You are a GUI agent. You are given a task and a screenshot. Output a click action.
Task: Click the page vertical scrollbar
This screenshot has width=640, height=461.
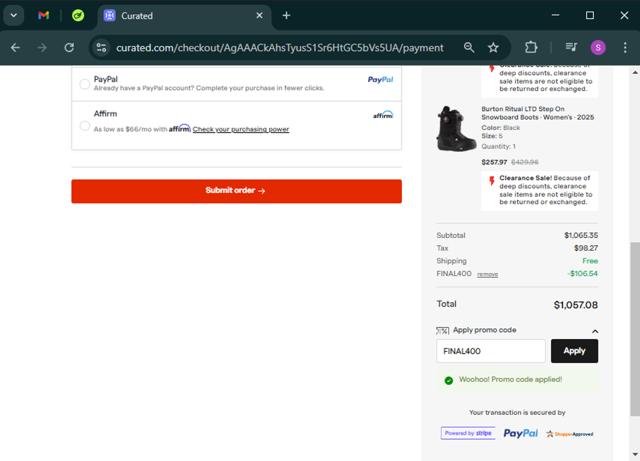tap(635, 329)
